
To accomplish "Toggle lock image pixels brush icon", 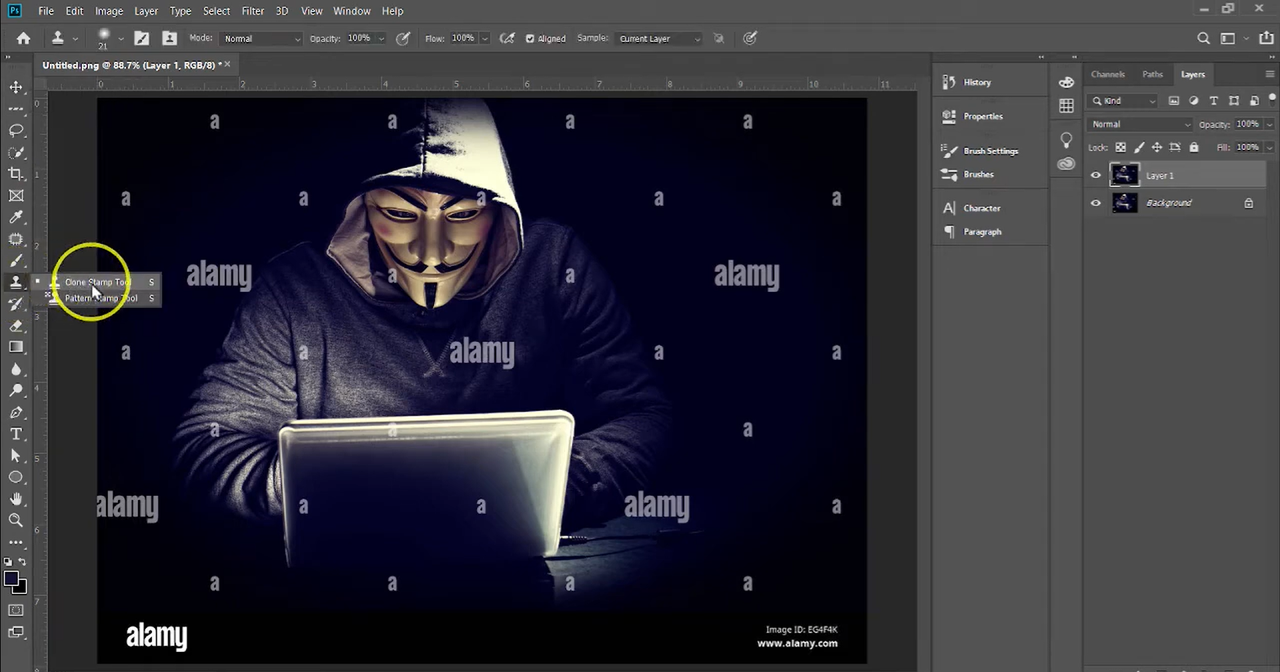I will 1139,147.
